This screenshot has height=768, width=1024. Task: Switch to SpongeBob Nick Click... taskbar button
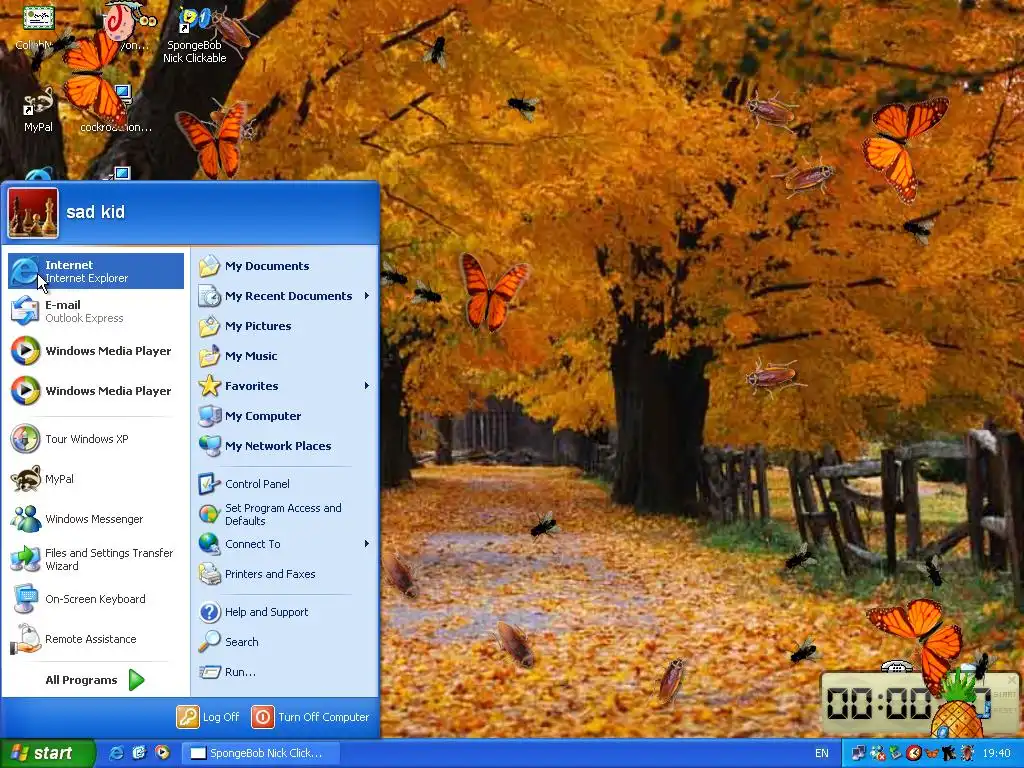[259, 753]
